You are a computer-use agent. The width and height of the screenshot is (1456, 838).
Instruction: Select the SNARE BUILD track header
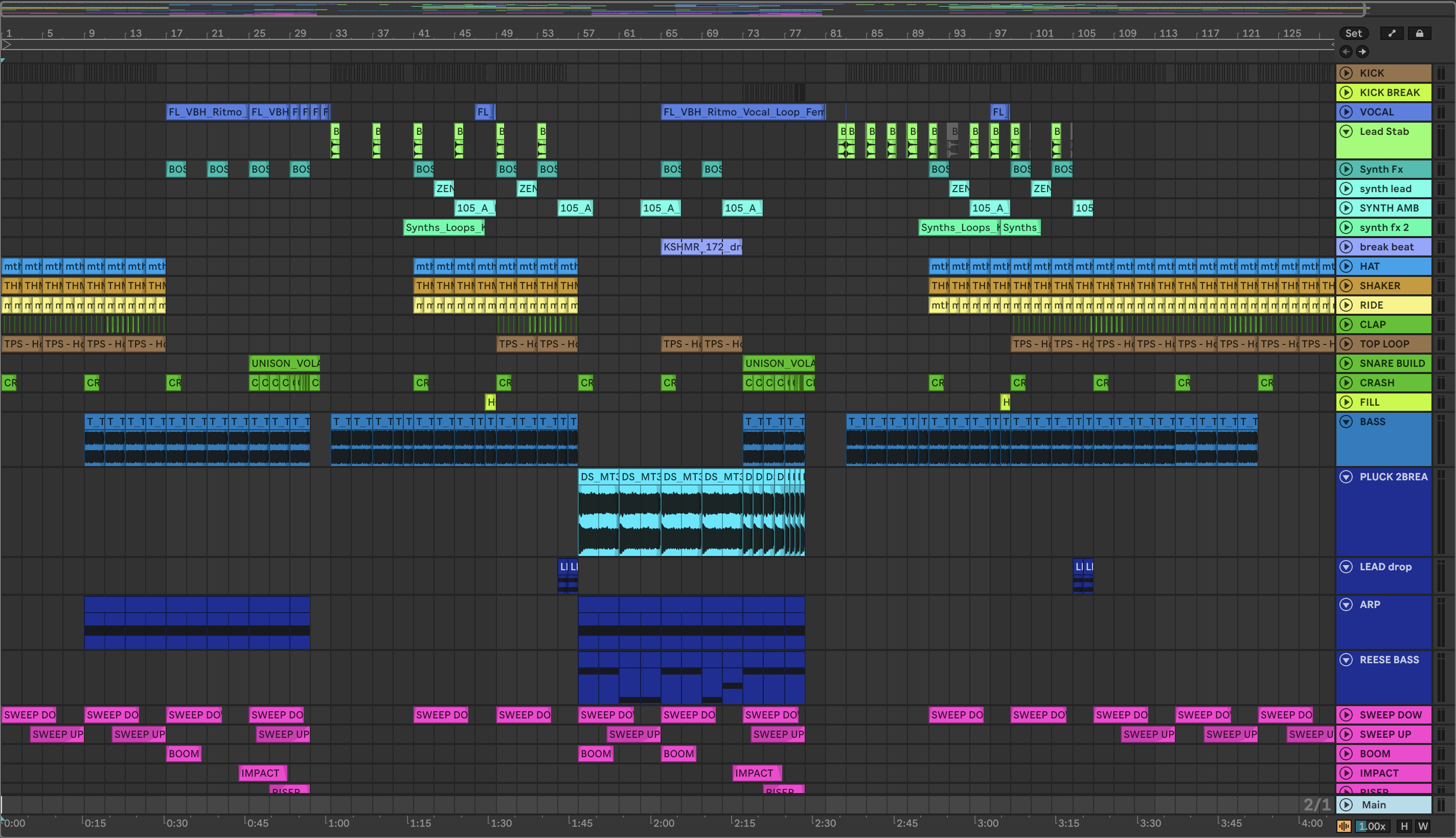(x=1392, y=363)
